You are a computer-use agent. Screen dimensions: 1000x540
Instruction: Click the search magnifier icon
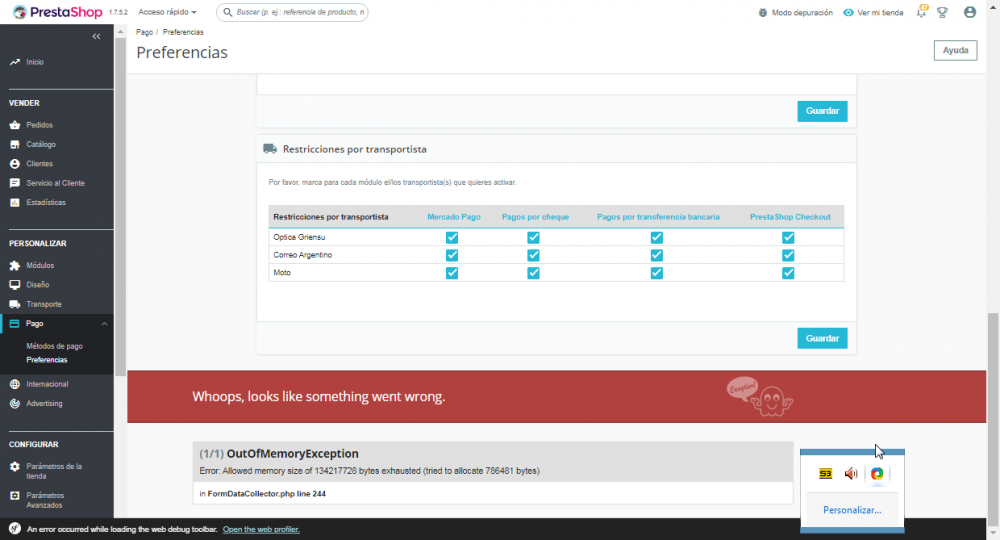[x=227, y=12]
